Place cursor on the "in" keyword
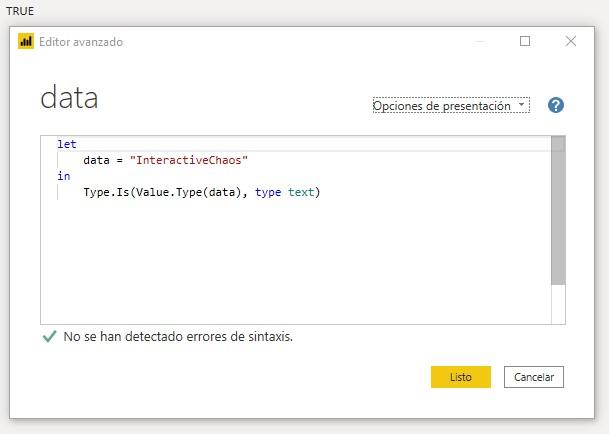 tap(64, 176)
